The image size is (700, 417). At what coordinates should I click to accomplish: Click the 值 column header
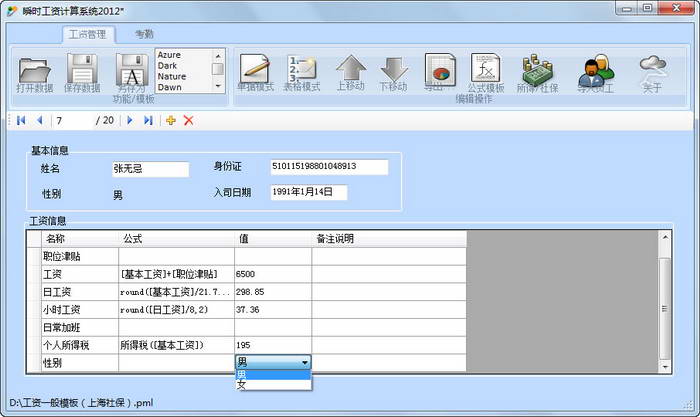tap(273, 239)
